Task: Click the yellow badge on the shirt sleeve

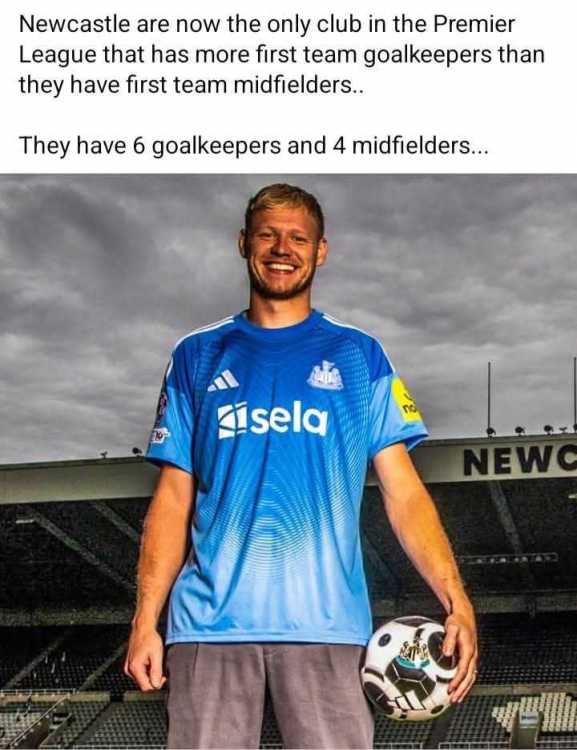Action: pos(405,400)
